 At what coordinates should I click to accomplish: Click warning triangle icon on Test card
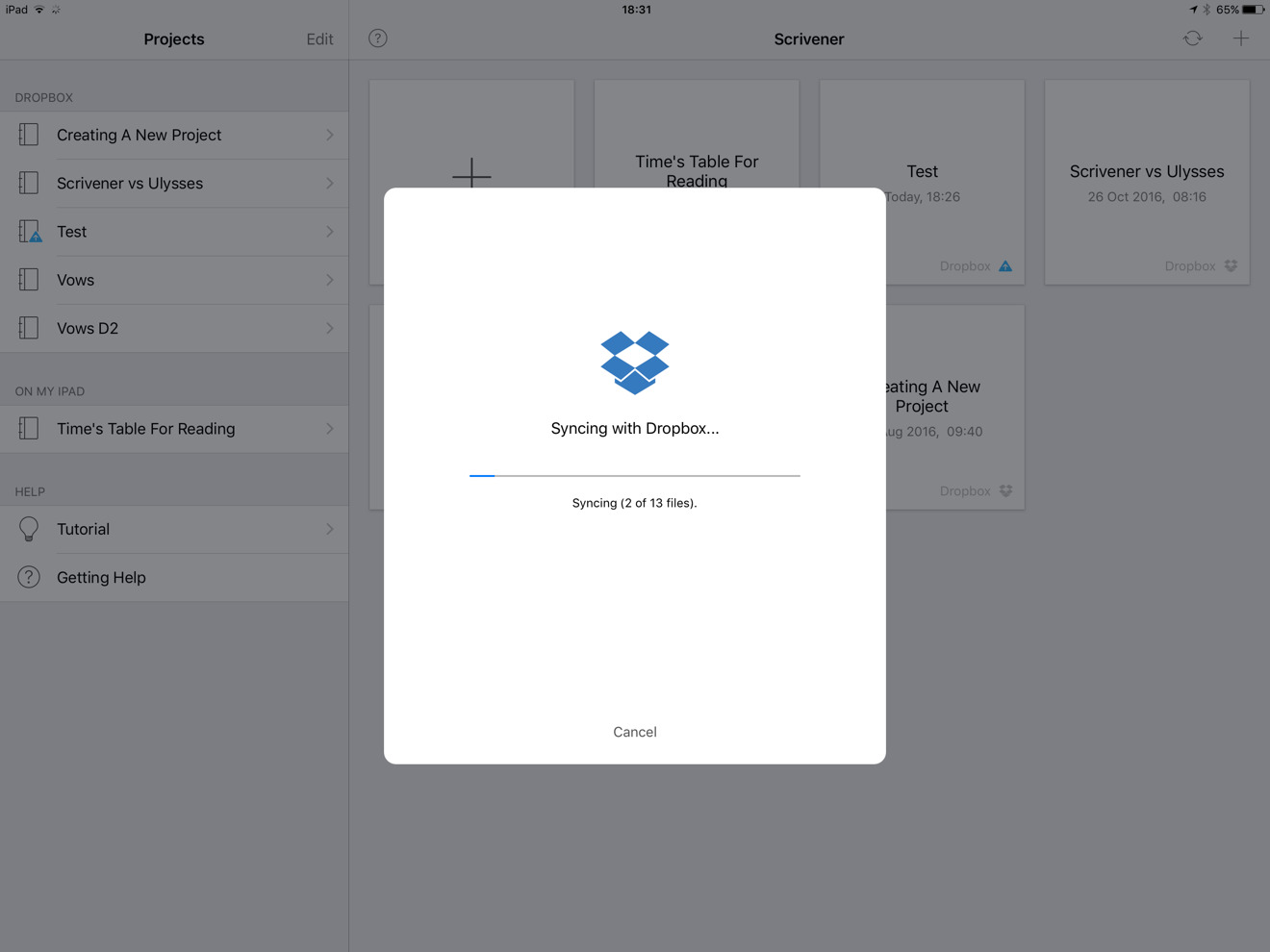click(1005, 266)
